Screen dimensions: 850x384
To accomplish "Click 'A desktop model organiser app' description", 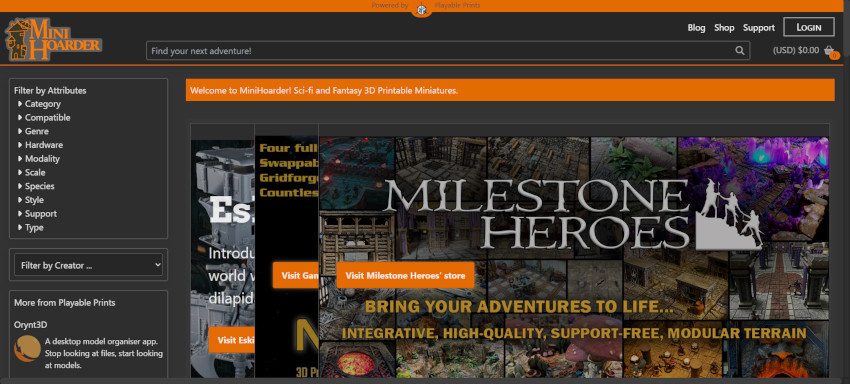I will pyautogui.click(x=104, y=354).
